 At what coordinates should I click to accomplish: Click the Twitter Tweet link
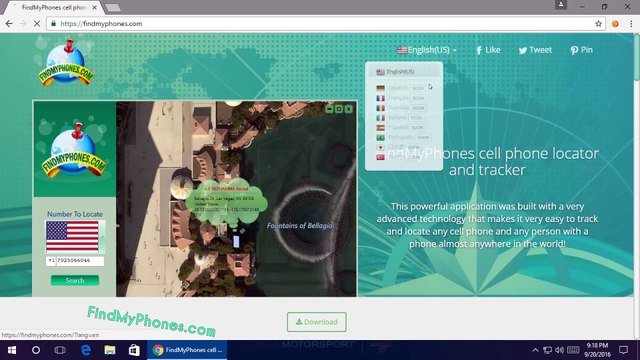[535, 50]
